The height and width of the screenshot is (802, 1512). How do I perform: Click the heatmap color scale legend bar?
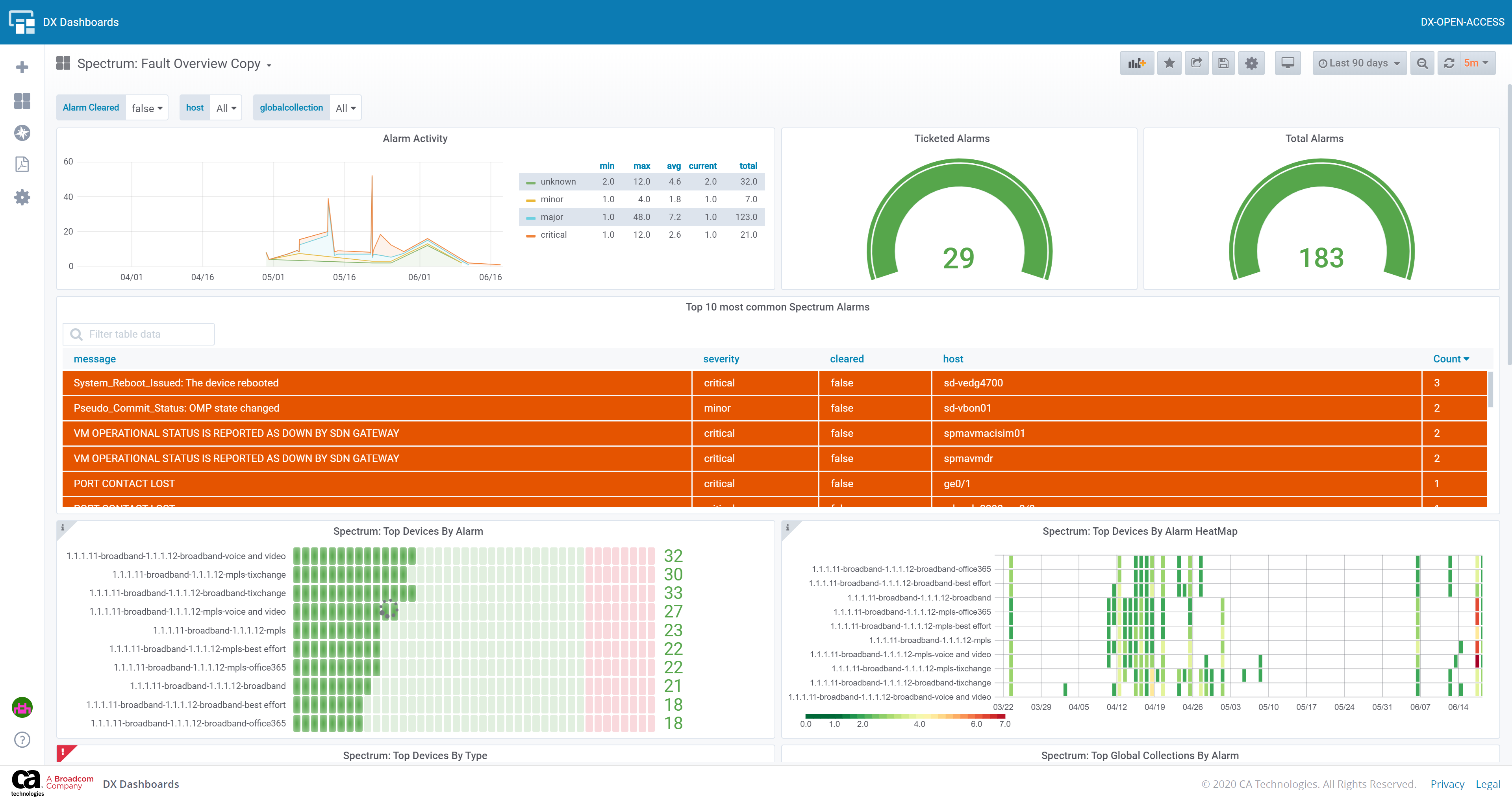(905, 716)
